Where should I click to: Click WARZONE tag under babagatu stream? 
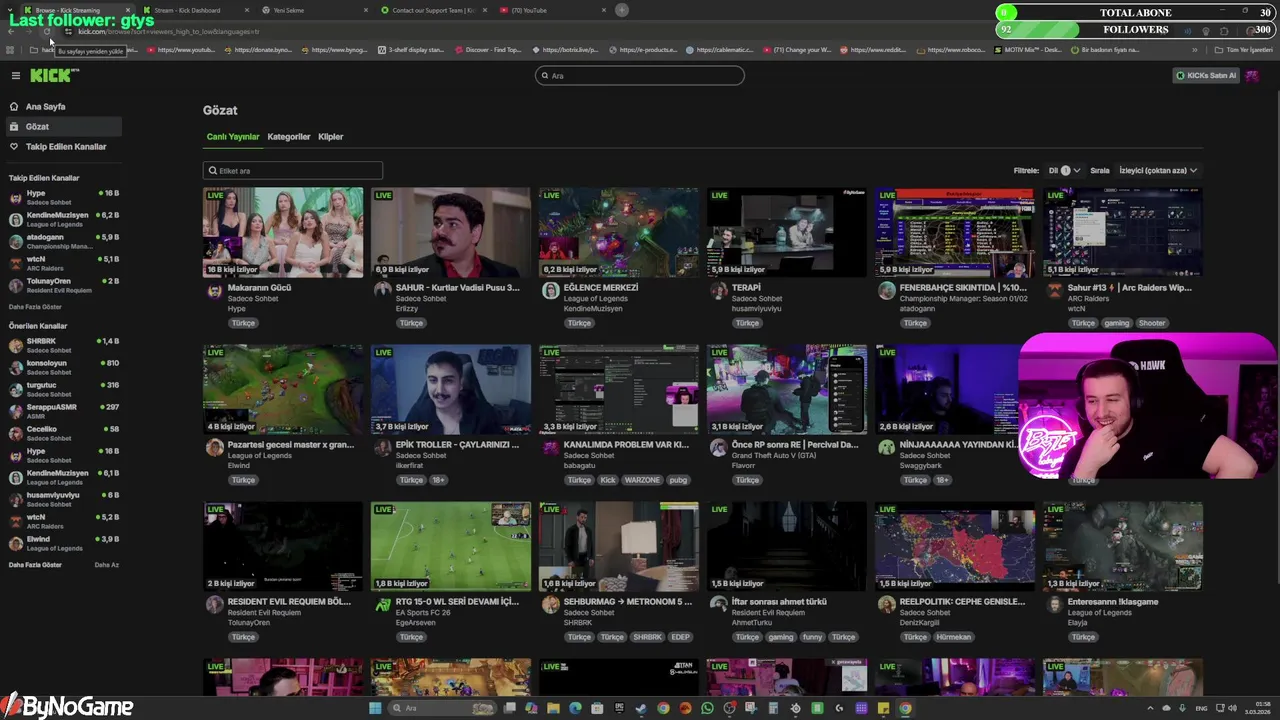642,480
